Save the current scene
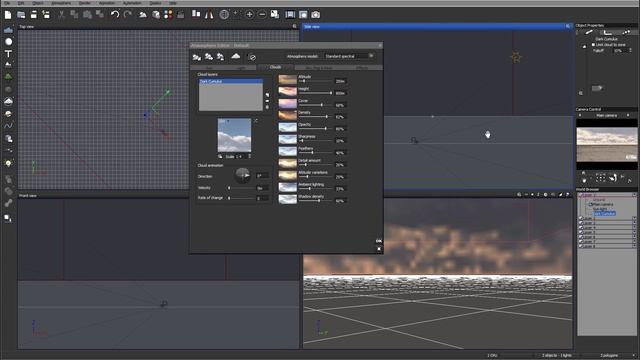 tap(34, 15)
